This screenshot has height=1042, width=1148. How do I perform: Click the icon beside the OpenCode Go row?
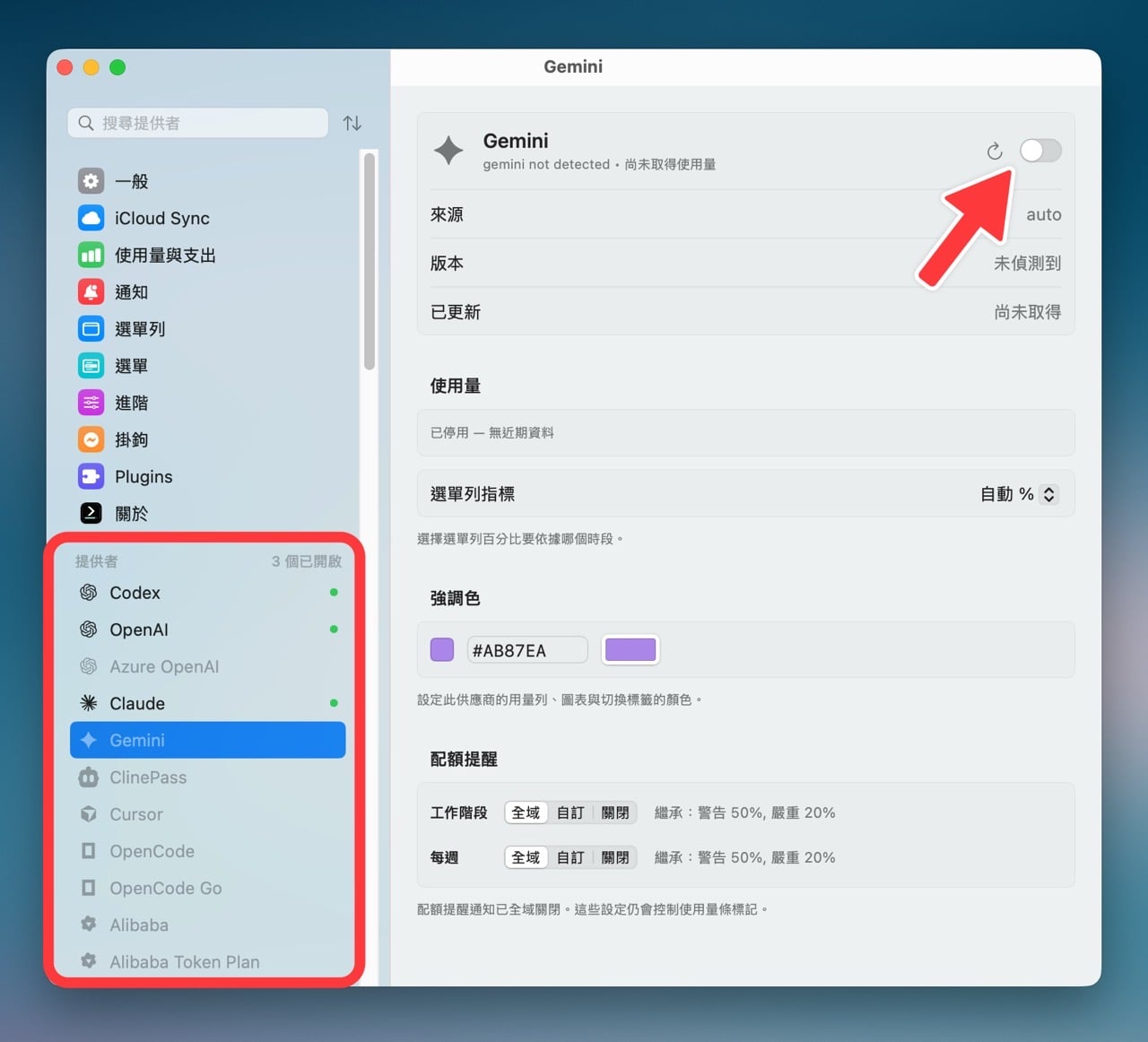click(88, 888)
